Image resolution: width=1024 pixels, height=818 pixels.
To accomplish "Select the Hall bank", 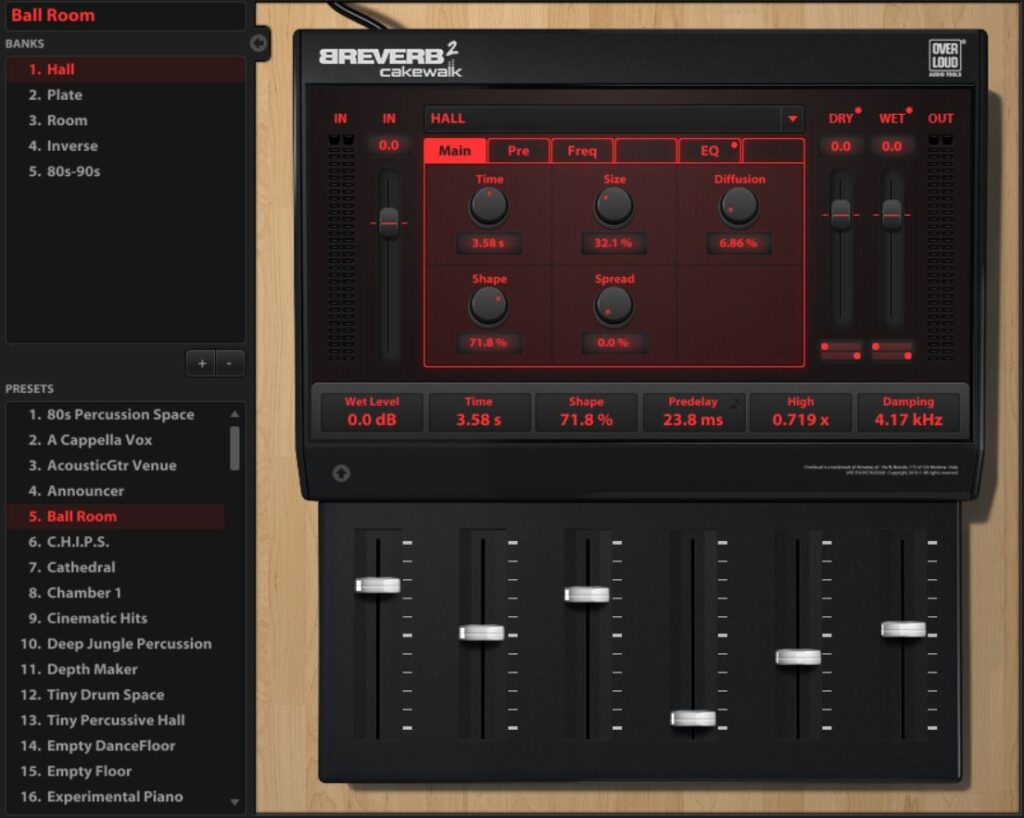I will pos(125,69).
